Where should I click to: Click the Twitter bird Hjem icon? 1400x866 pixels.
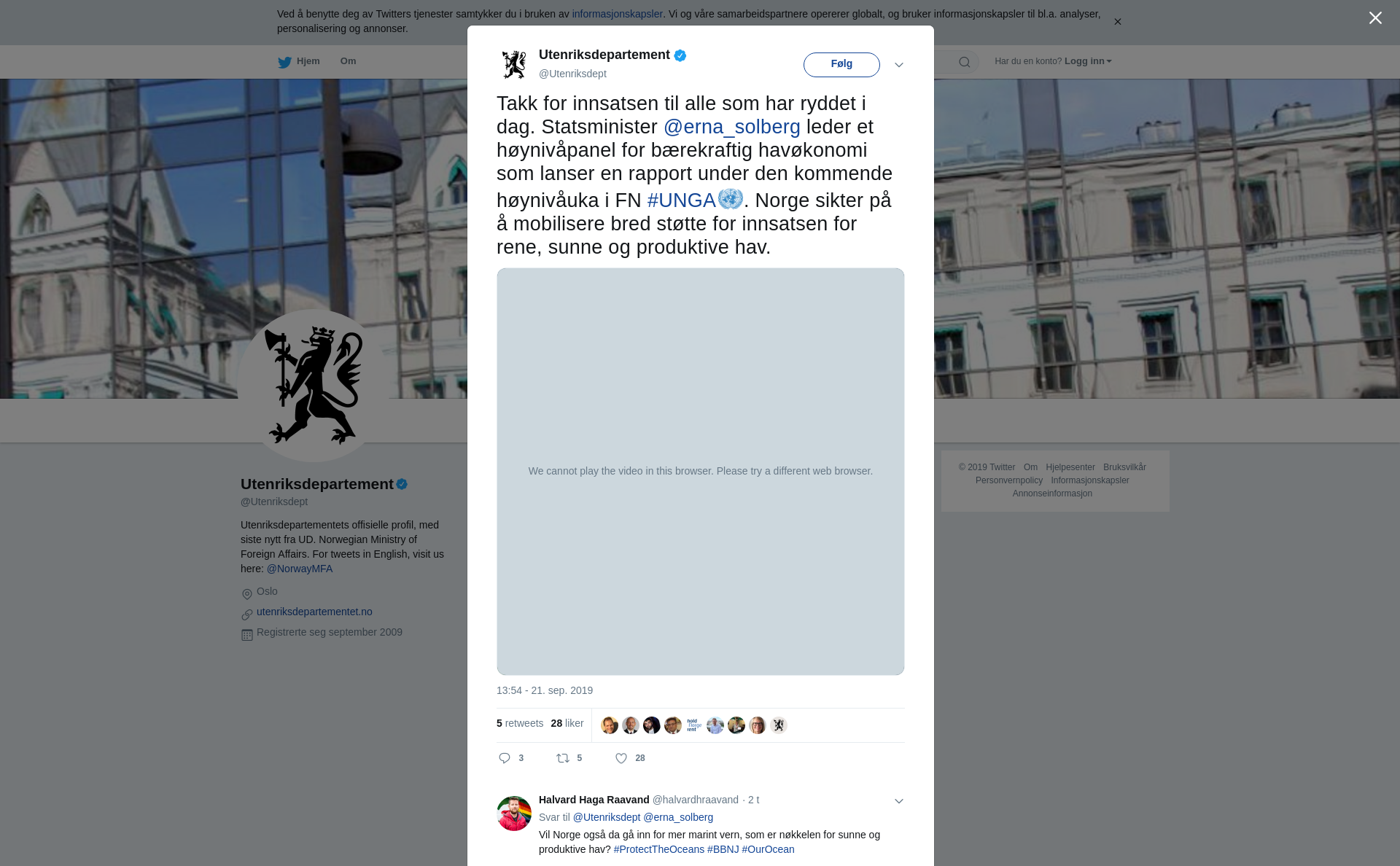point(284,62)
